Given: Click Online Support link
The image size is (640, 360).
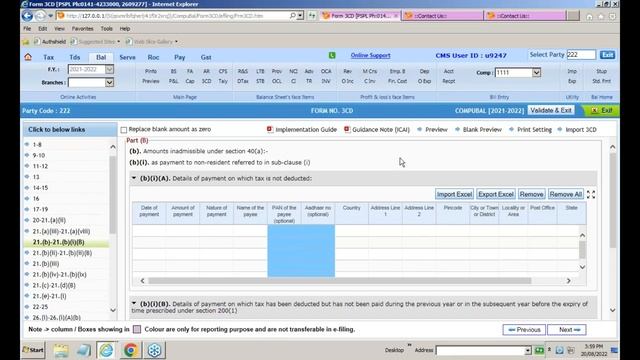Looking at the screenshot, I should click(x=370, y=56).
